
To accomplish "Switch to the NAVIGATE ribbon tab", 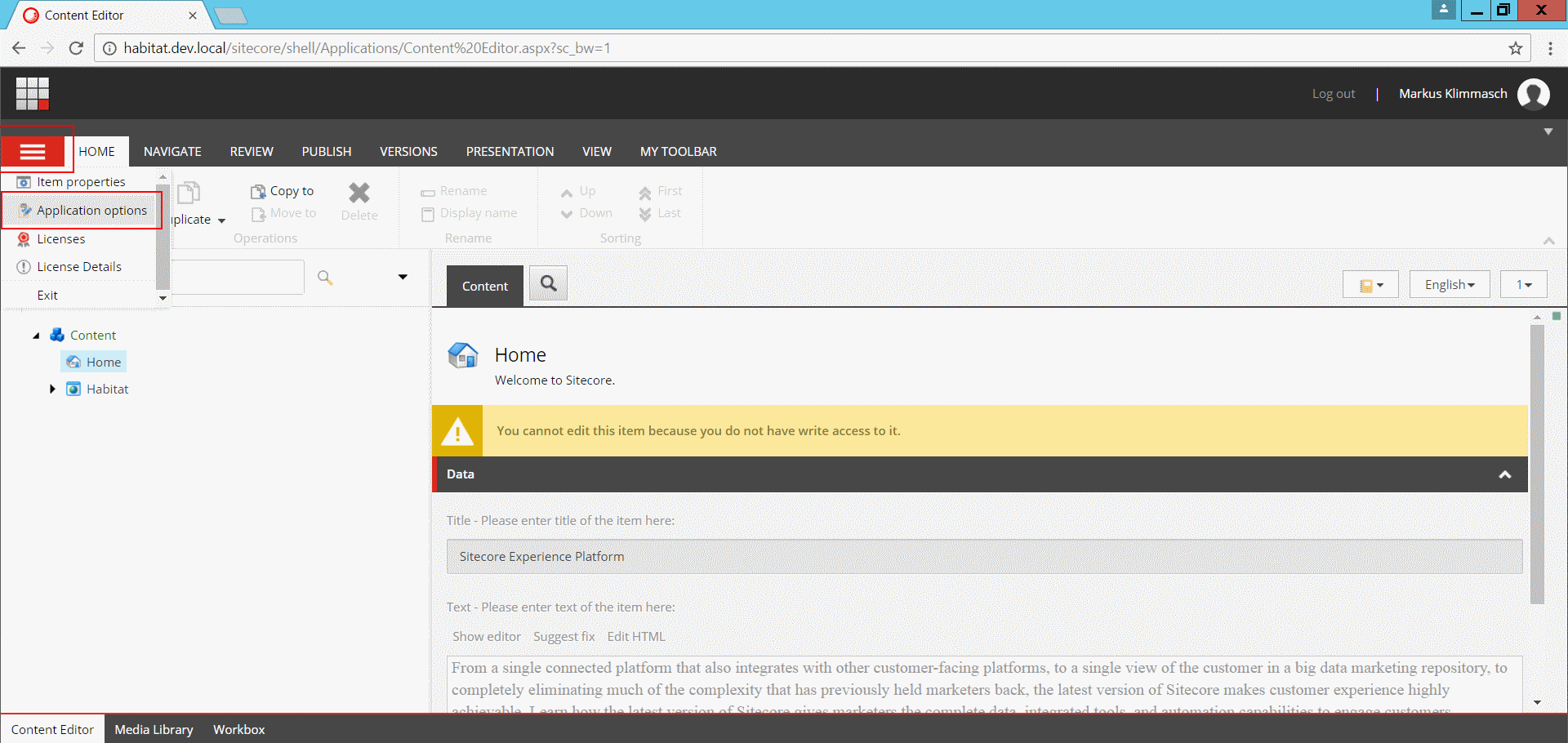I will 172,152.
